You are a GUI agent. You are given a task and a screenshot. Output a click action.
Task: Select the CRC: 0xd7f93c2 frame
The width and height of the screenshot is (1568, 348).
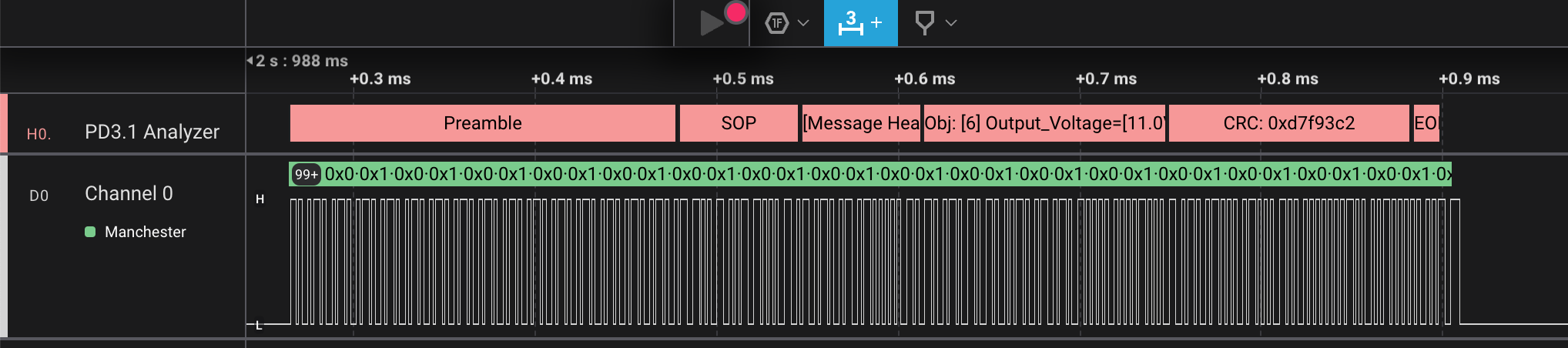[1289, 123]
